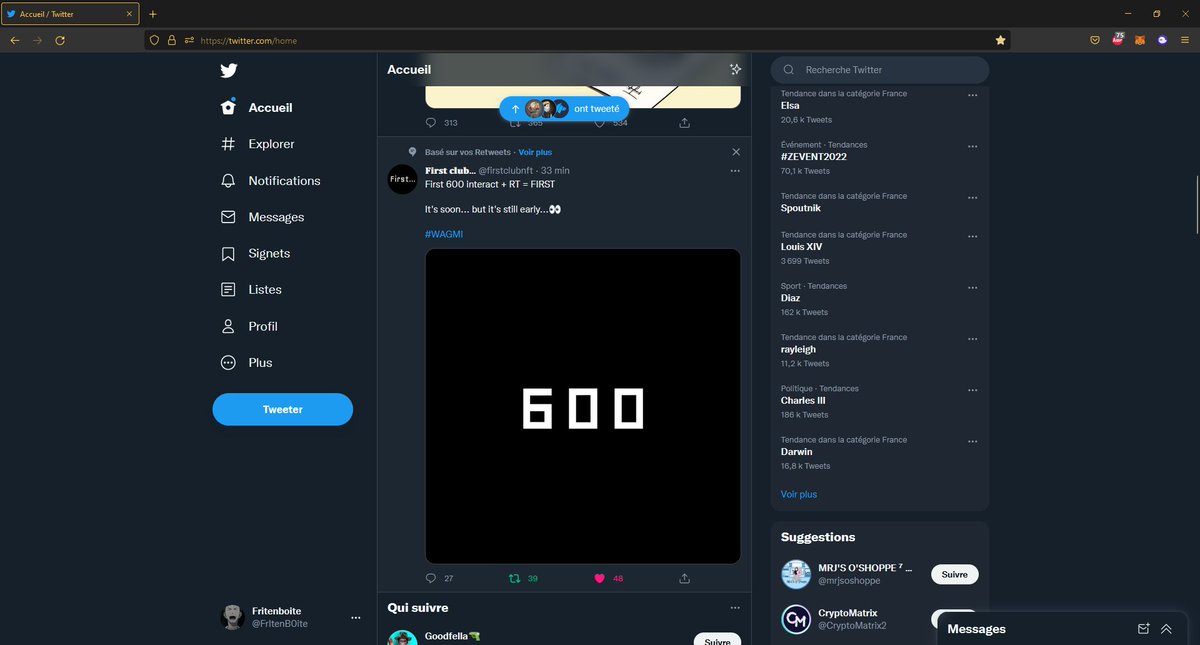Open options for Louis XIV trend

tap(972, 236)
